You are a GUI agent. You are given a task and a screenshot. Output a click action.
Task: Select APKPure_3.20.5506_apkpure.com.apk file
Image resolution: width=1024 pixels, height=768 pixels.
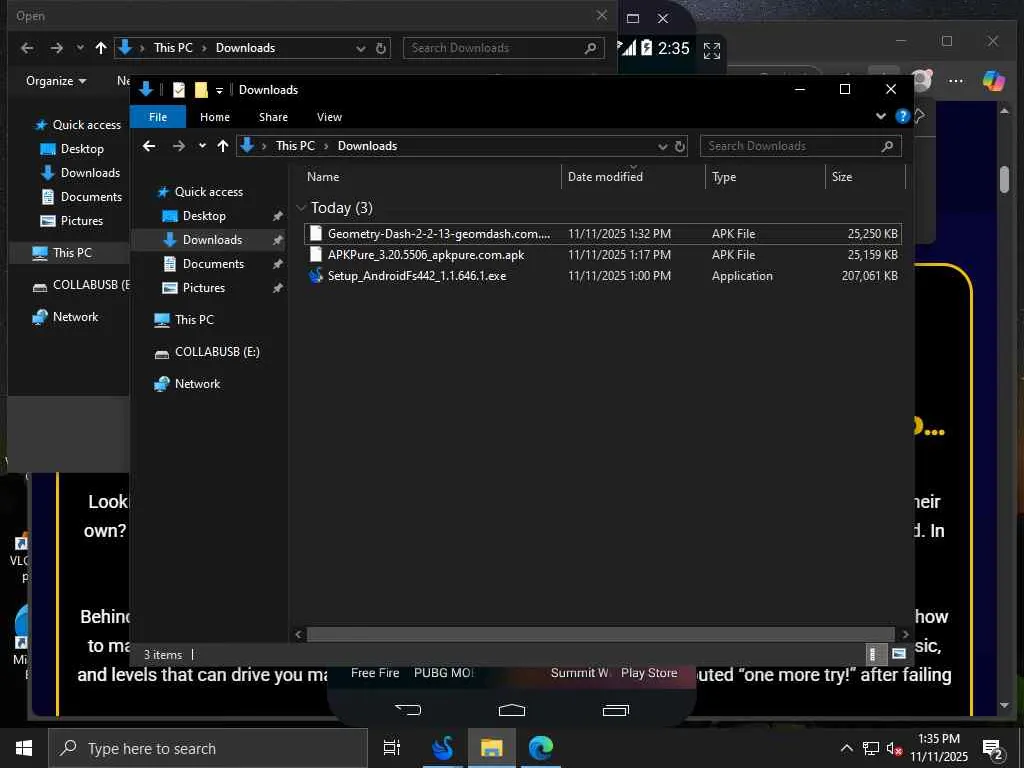point(603,255)
